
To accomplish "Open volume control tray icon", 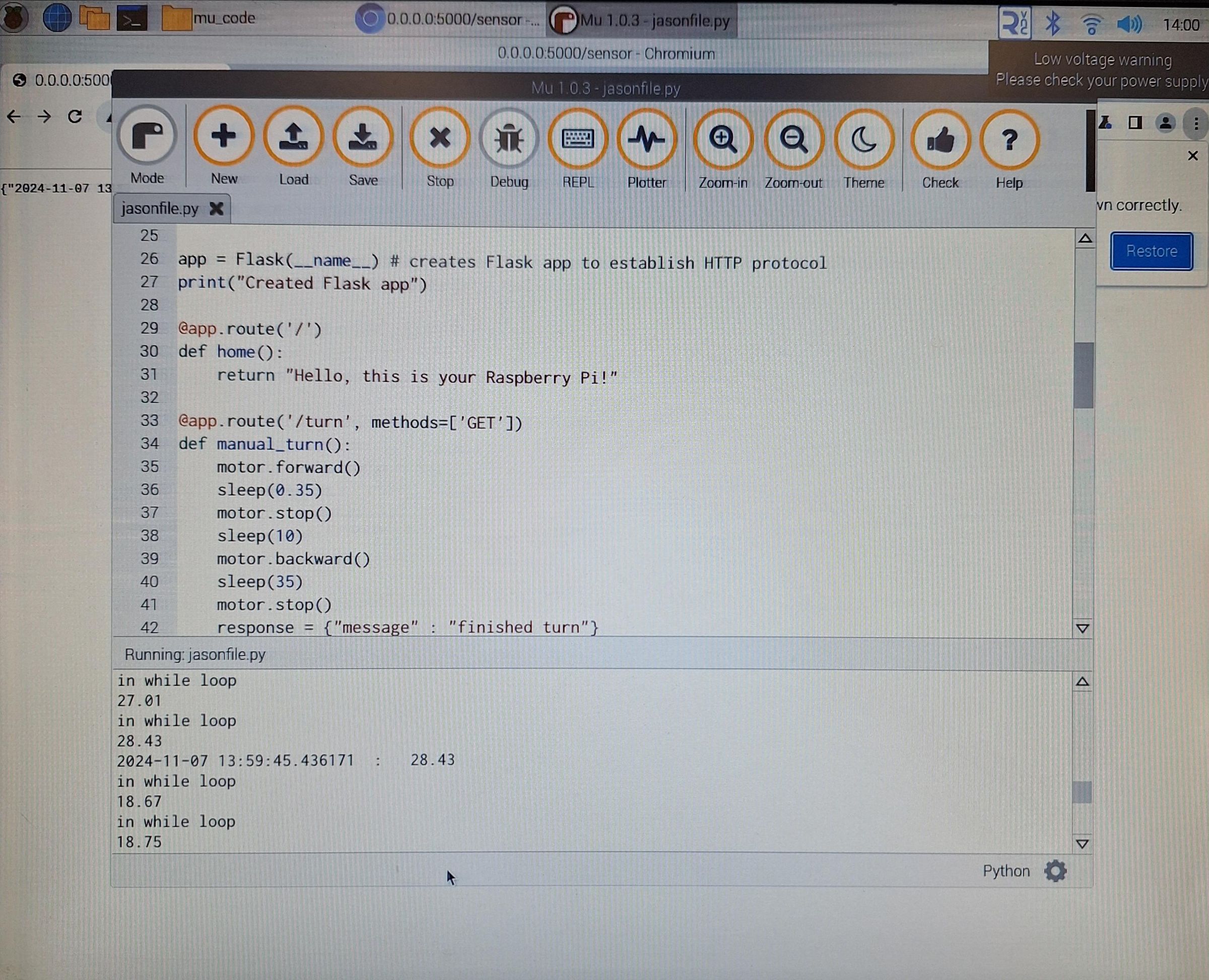I will coord(1129,24).
